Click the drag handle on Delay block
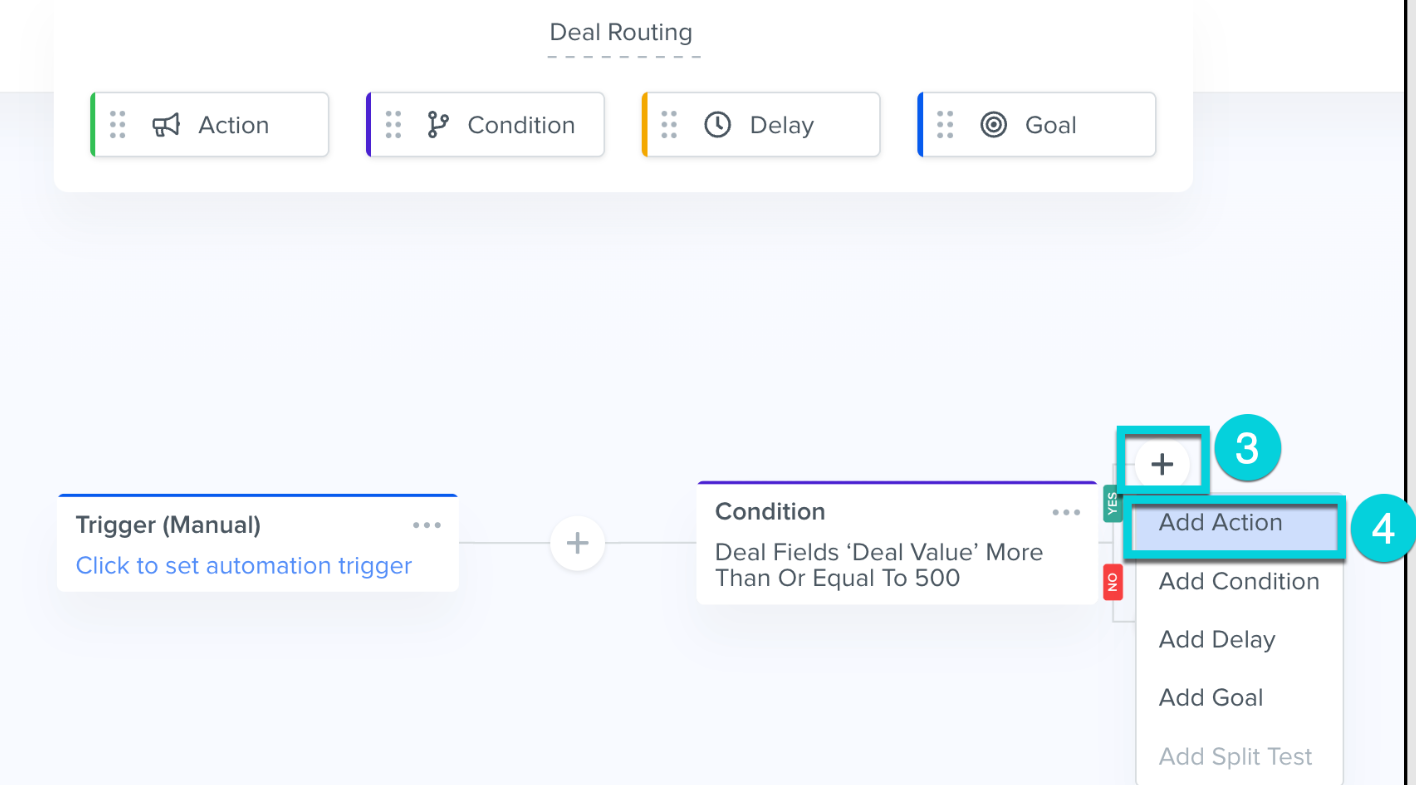 click(x=669, y=125)
